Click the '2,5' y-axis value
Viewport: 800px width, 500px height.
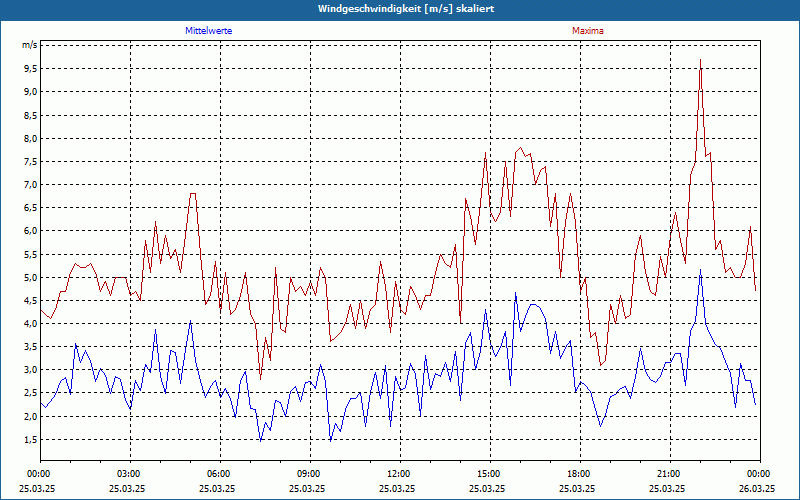(x=31, y=393)
